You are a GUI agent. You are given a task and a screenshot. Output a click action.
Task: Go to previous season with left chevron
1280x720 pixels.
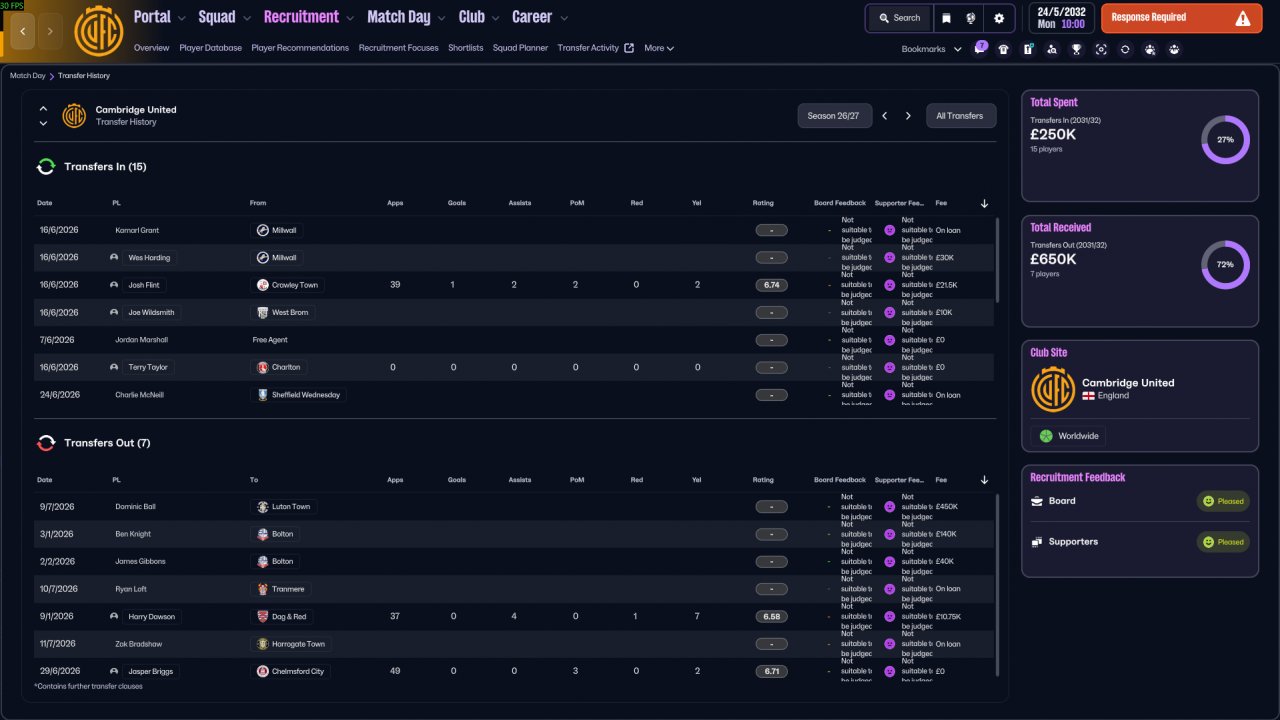click(x=884, y=116)
